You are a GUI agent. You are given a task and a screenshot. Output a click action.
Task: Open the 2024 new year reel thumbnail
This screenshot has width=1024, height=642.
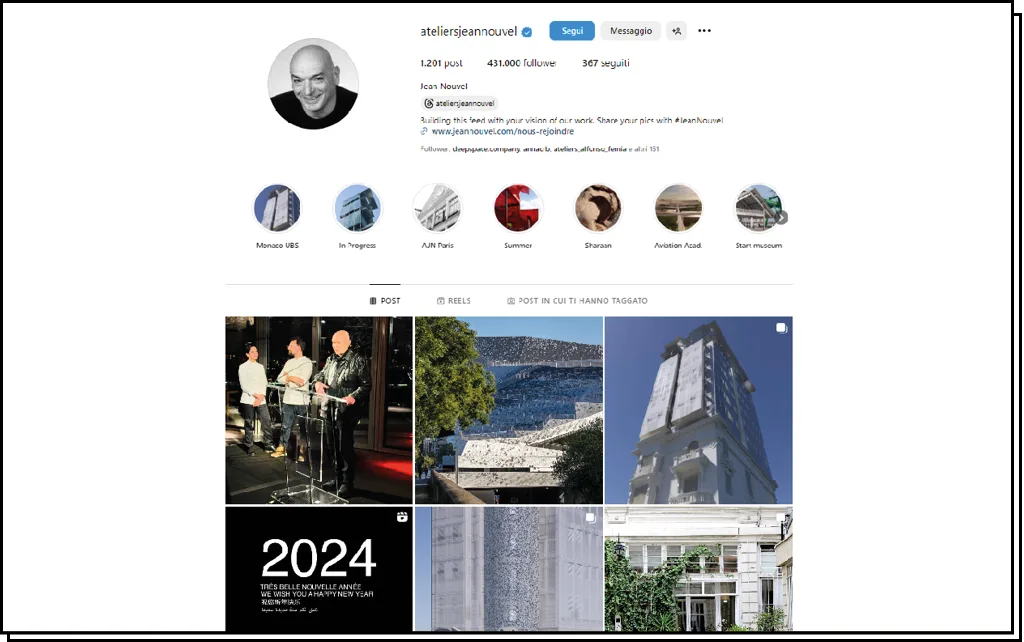[319, 569]
